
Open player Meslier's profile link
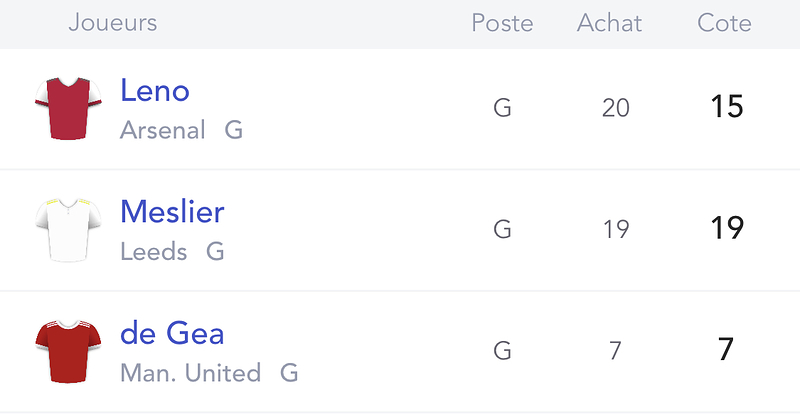click(172, 211)
